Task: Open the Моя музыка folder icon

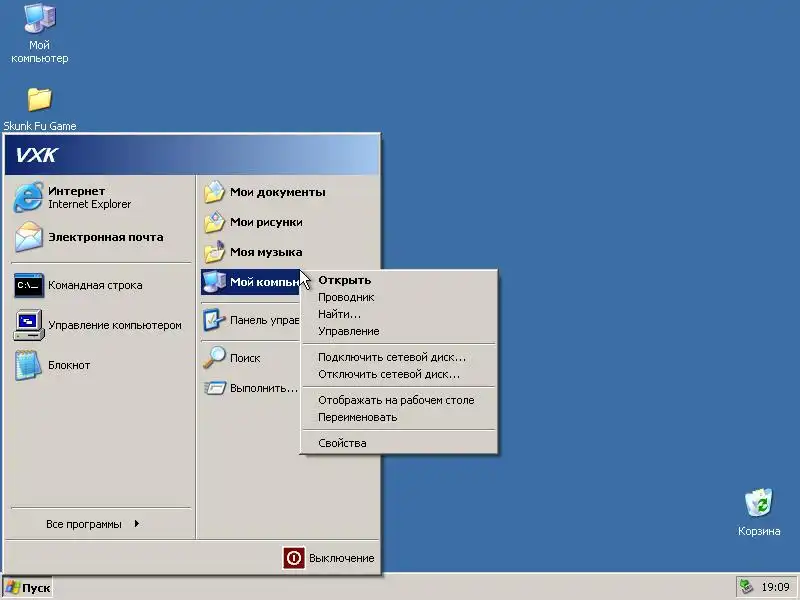Action: tap(214, 252)
